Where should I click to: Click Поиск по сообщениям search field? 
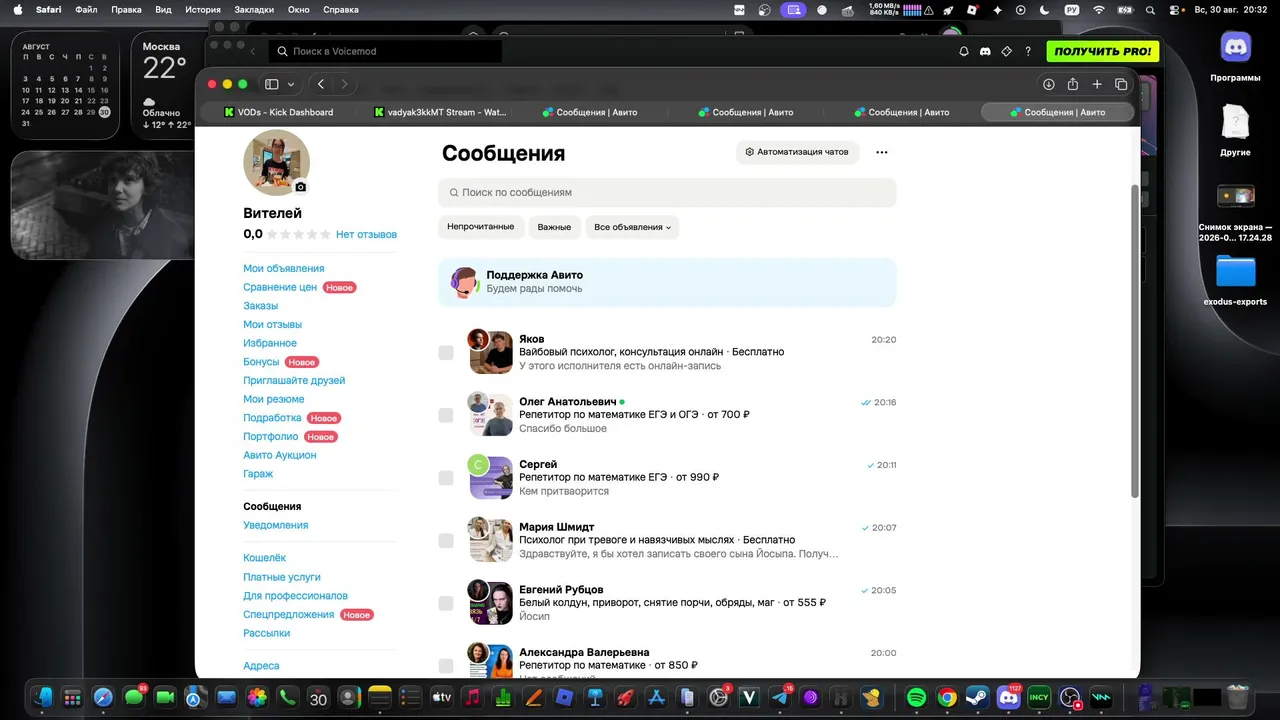click(x=667, y=192)
